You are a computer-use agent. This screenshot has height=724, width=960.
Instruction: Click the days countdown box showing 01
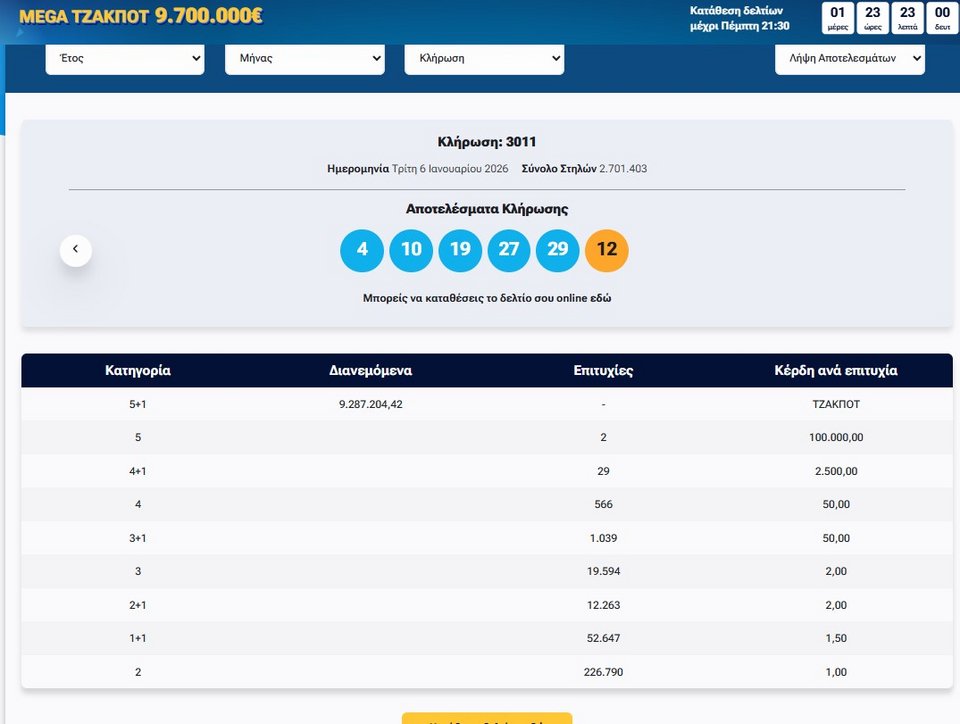pos(838,18)
